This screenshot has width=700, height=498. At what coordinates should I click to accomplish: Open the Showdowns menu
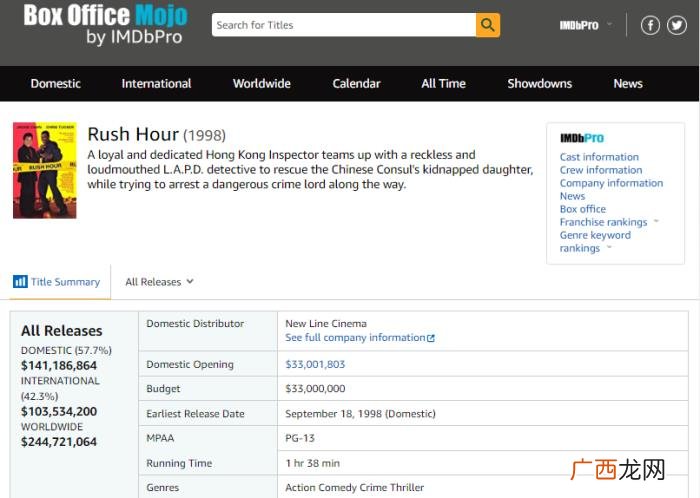pos(539,83)
